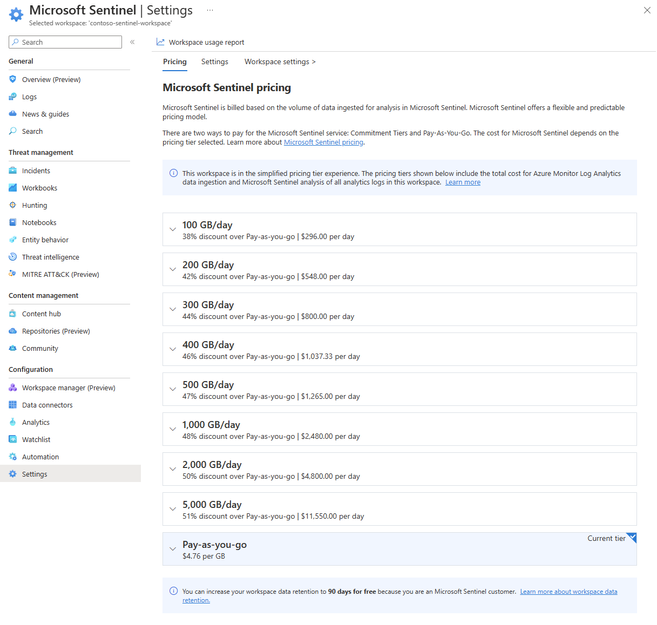The width and height of the screenshot is (657, 625).
Task: Click the Data connectors grid icon
Action: pyautogui.click(x=13, y=405)
